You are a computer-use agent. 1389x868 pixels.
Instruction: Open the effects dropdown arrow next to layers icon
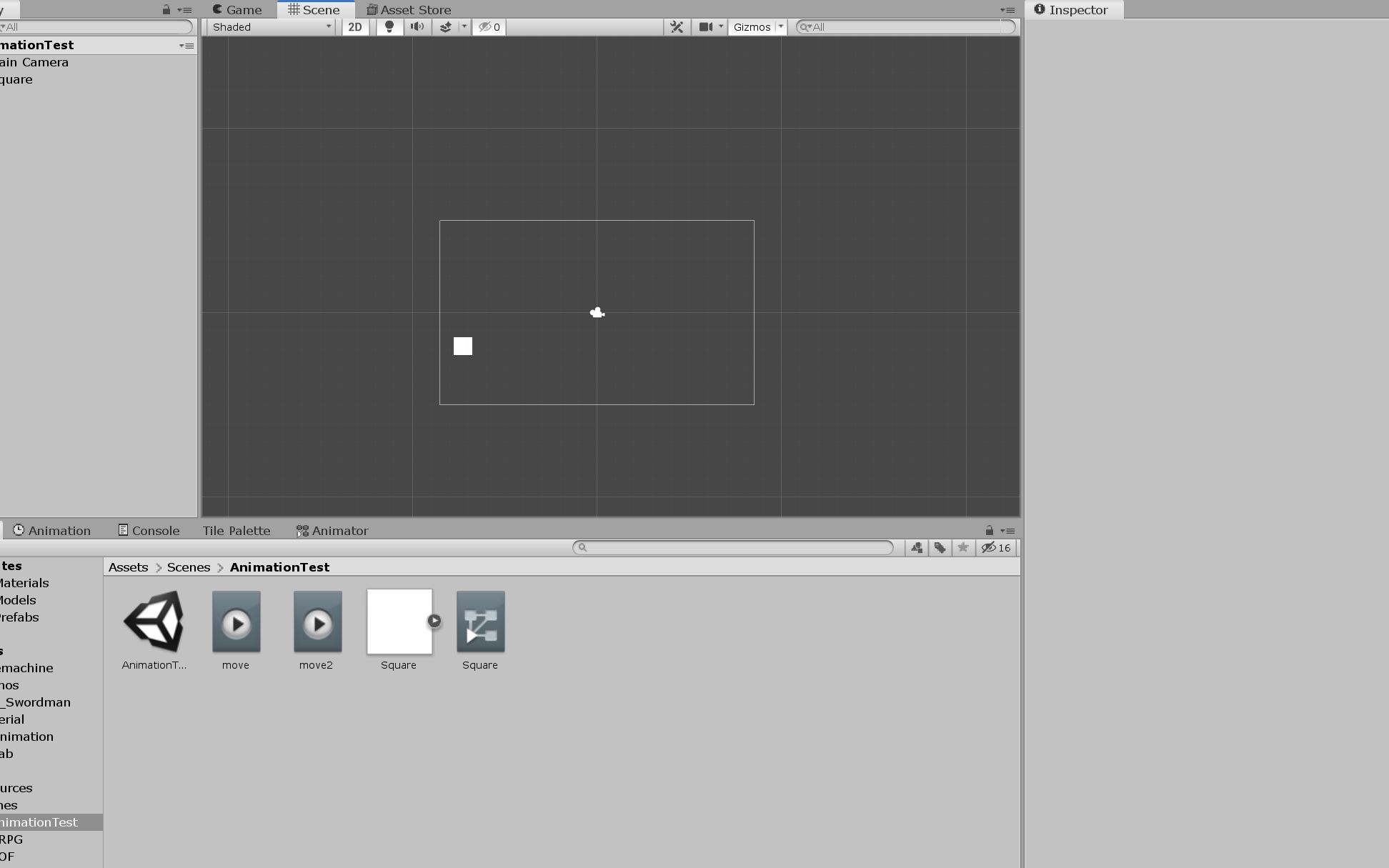464,27
